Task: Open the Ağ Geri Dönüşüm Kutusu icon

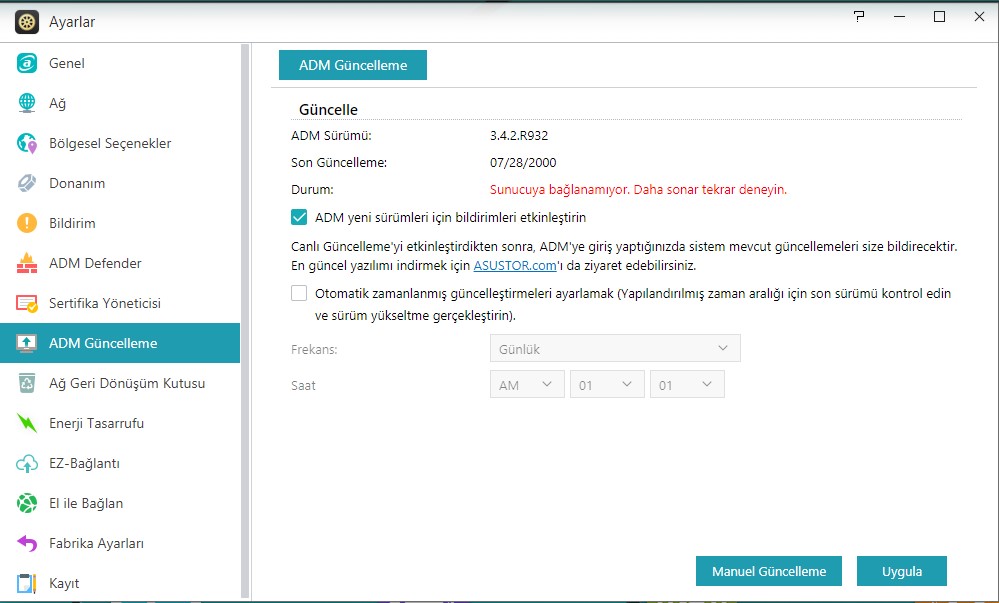Action: (x=28, y=383)
